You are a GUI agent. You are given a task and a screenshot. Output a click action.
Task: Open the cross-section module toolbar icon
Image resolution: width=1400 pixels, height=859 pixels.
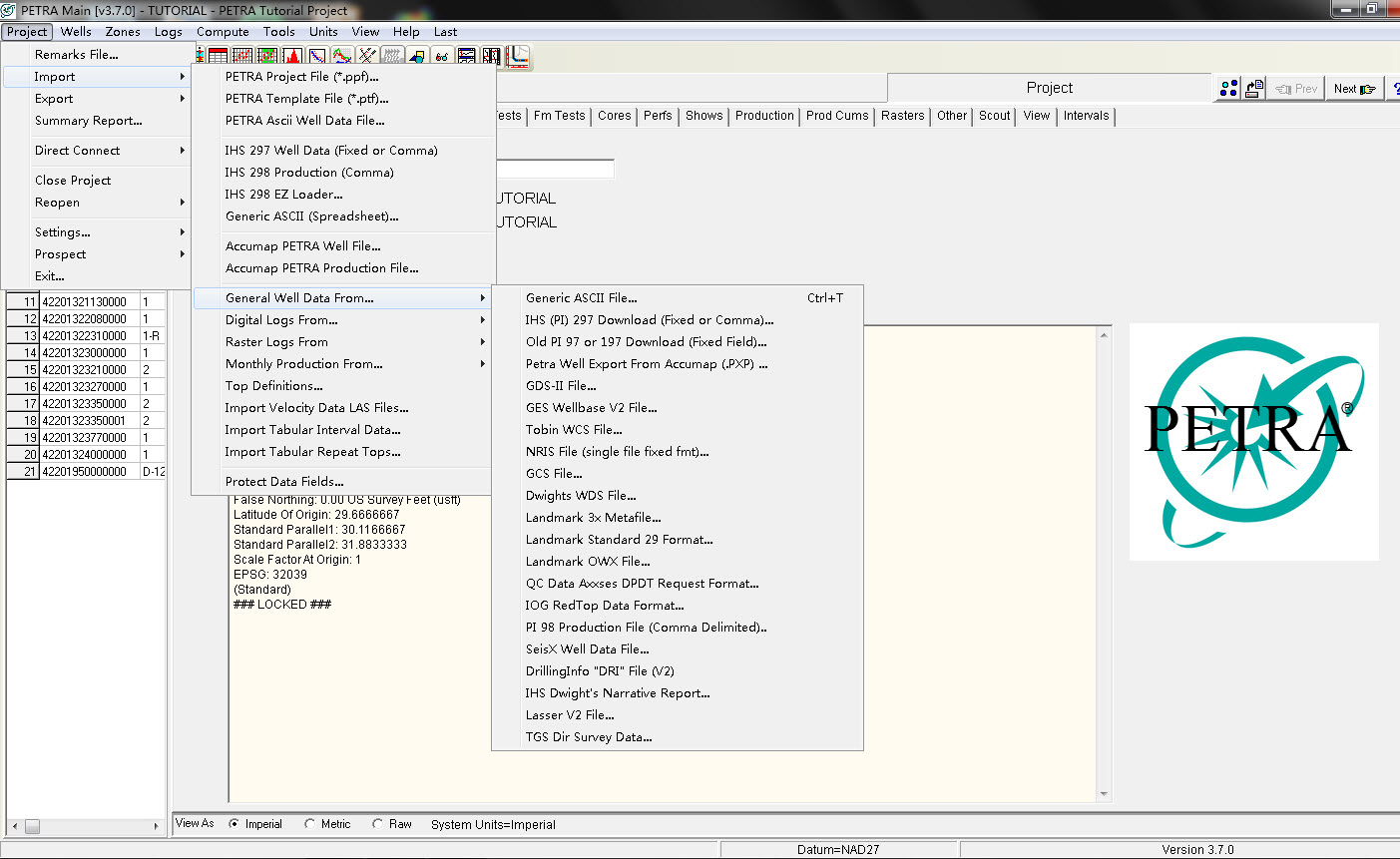click(x=467, y=56)
